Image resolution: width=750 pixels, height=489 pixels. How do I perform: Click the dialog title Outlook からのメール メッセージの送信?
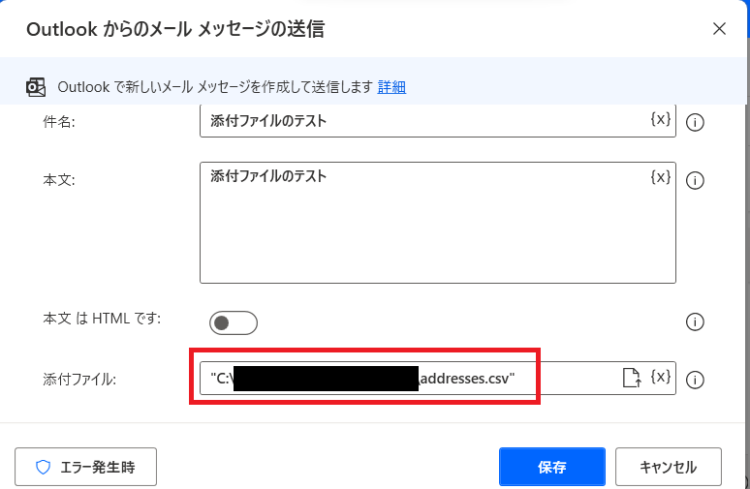tap(176, 29)
